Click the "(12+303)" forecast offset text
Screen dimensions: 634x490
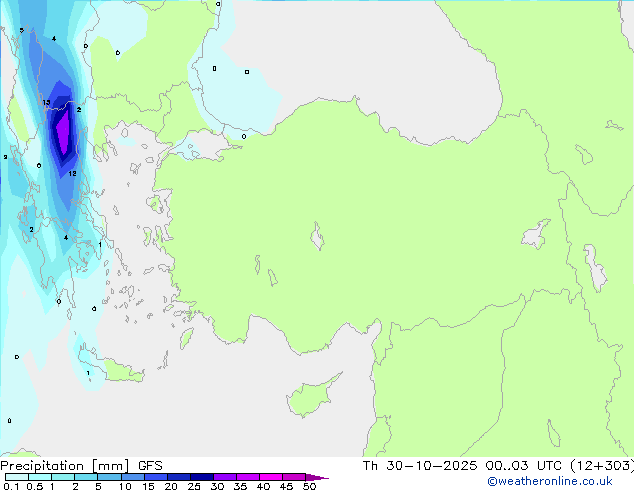click(602, 466)
